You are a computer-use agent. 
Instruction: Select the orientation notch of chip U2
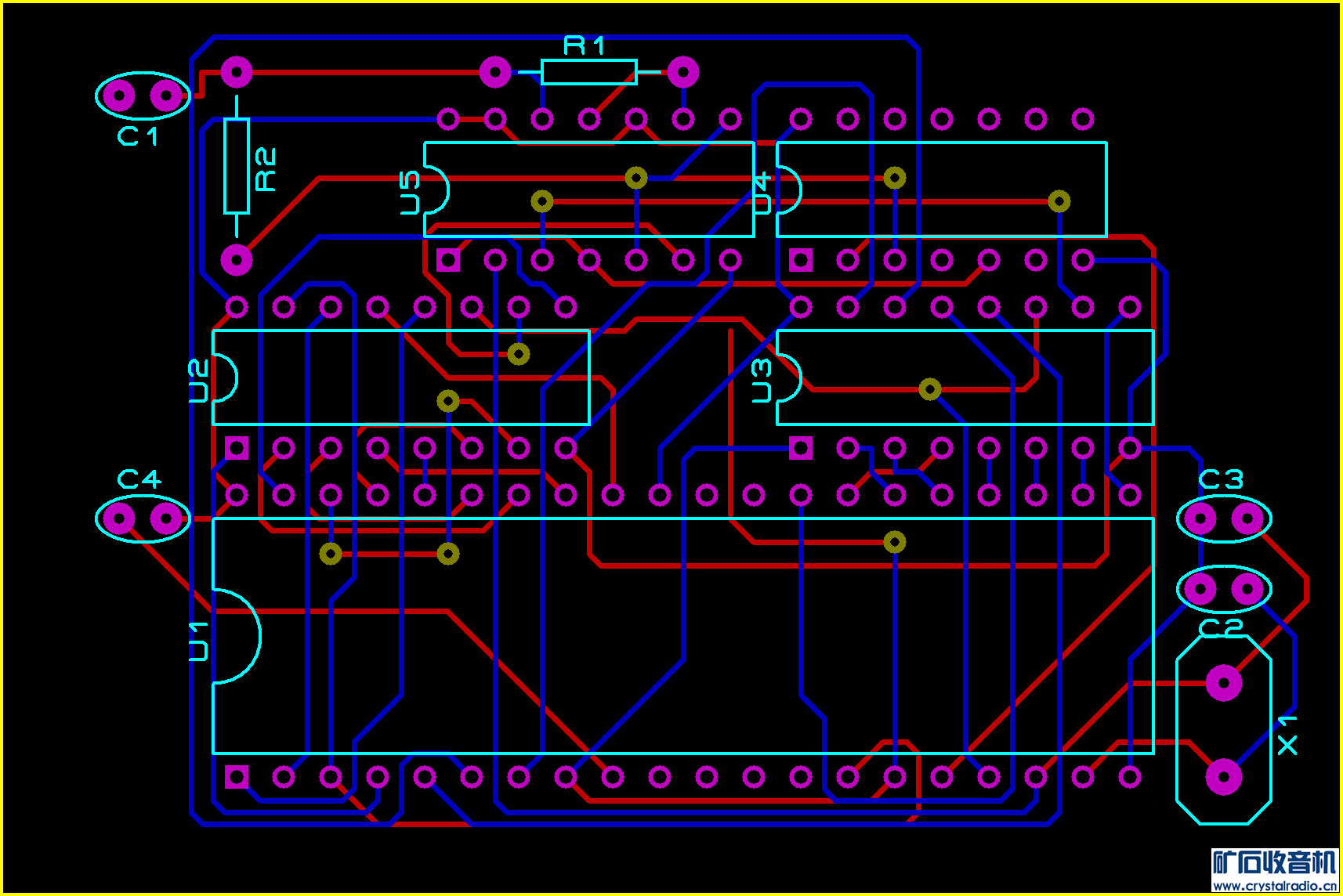coord(225,378)
